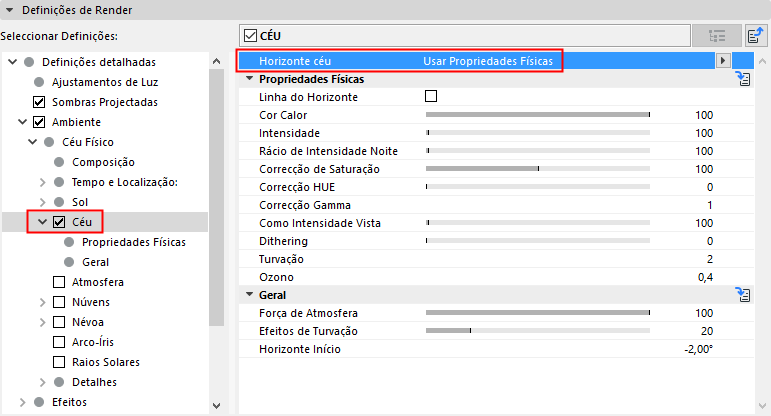Click Efeitos de Turvação value 20

click(707, 331)
